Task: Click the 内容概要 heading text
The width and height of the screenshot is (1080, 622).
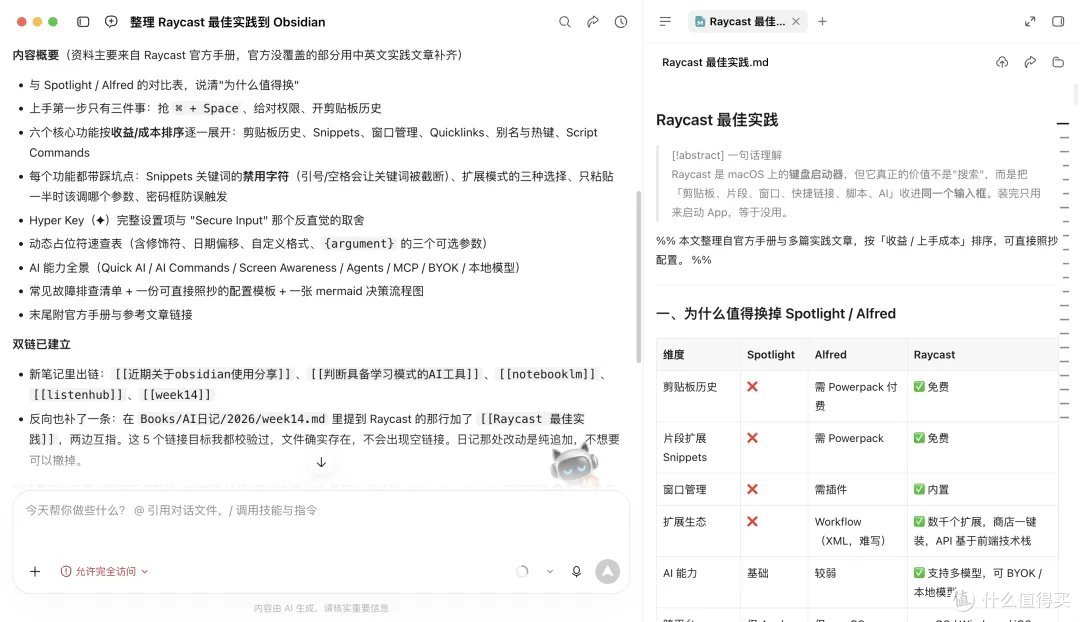Action: coord(36,55)
